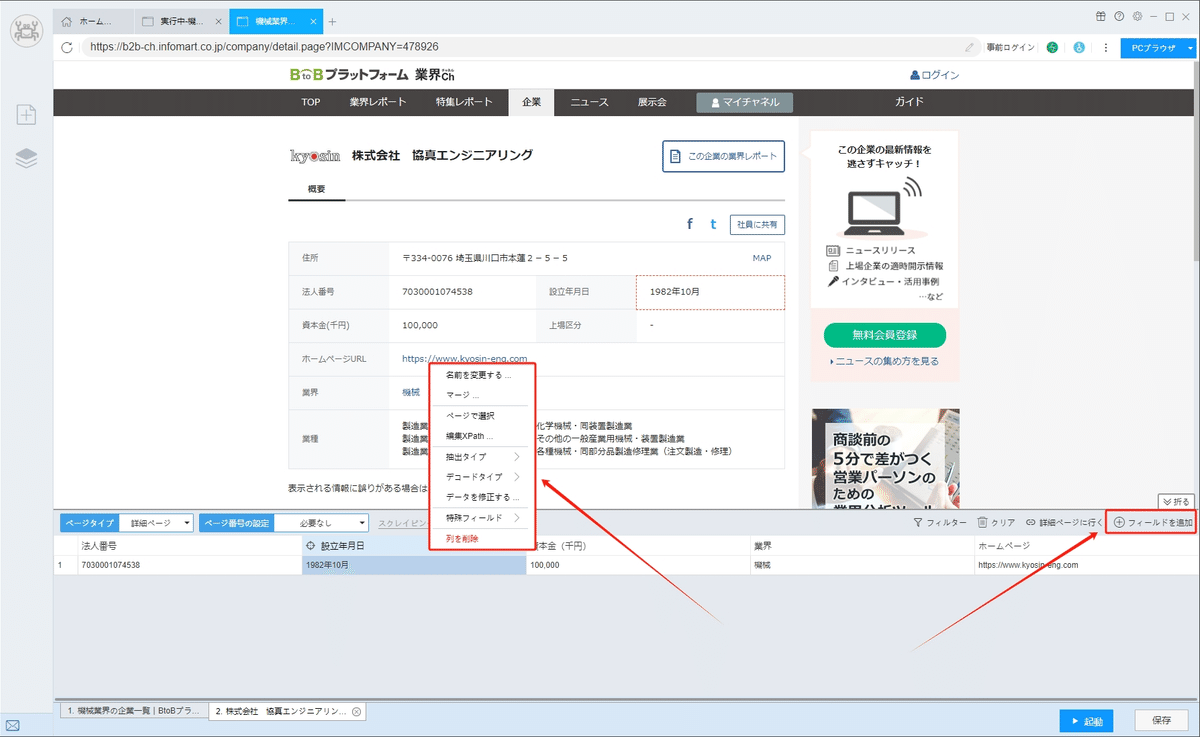Open the gift icon in title bar

[x=1101, y=16]
